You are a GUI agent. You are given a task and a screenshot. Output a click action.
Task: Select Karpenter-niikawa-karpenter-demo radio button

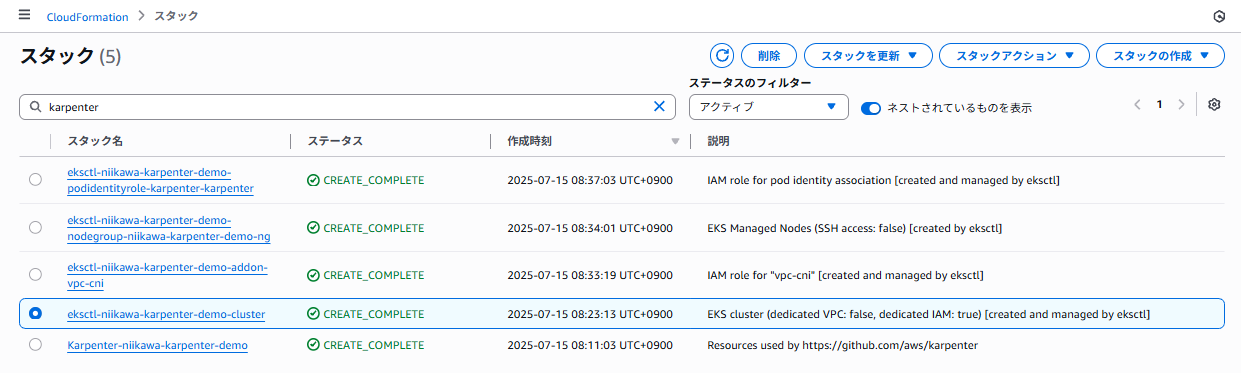(36, 344)
